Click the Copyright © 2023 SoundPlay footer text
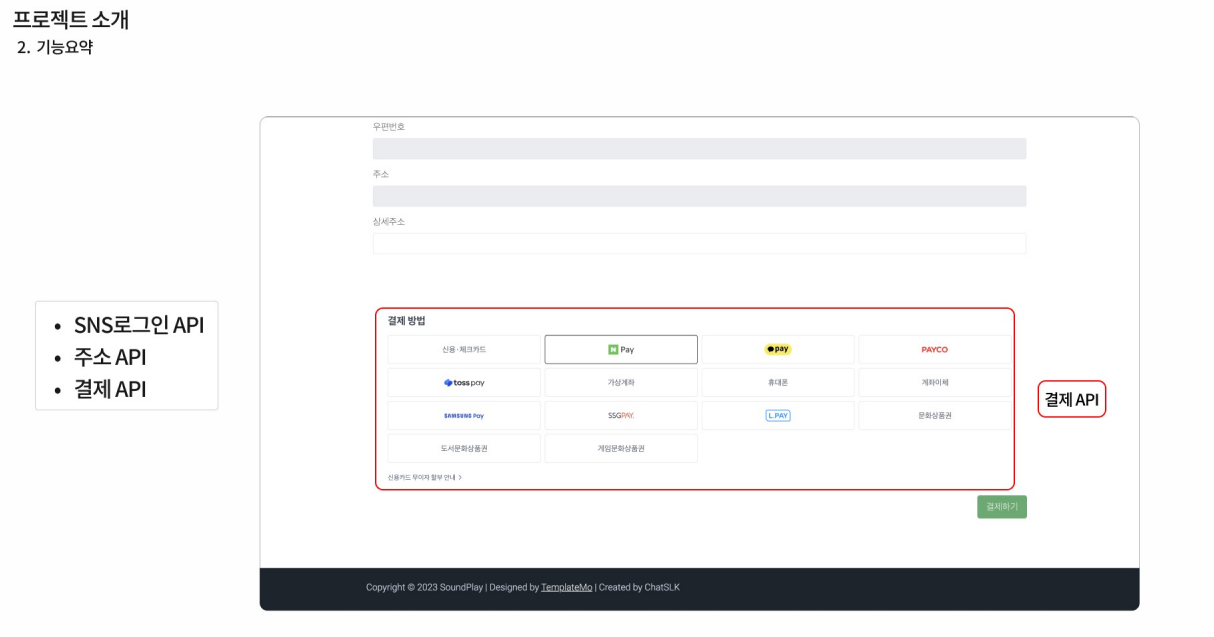This screenshot has width=1214, height=637. [x=424, y=588]
